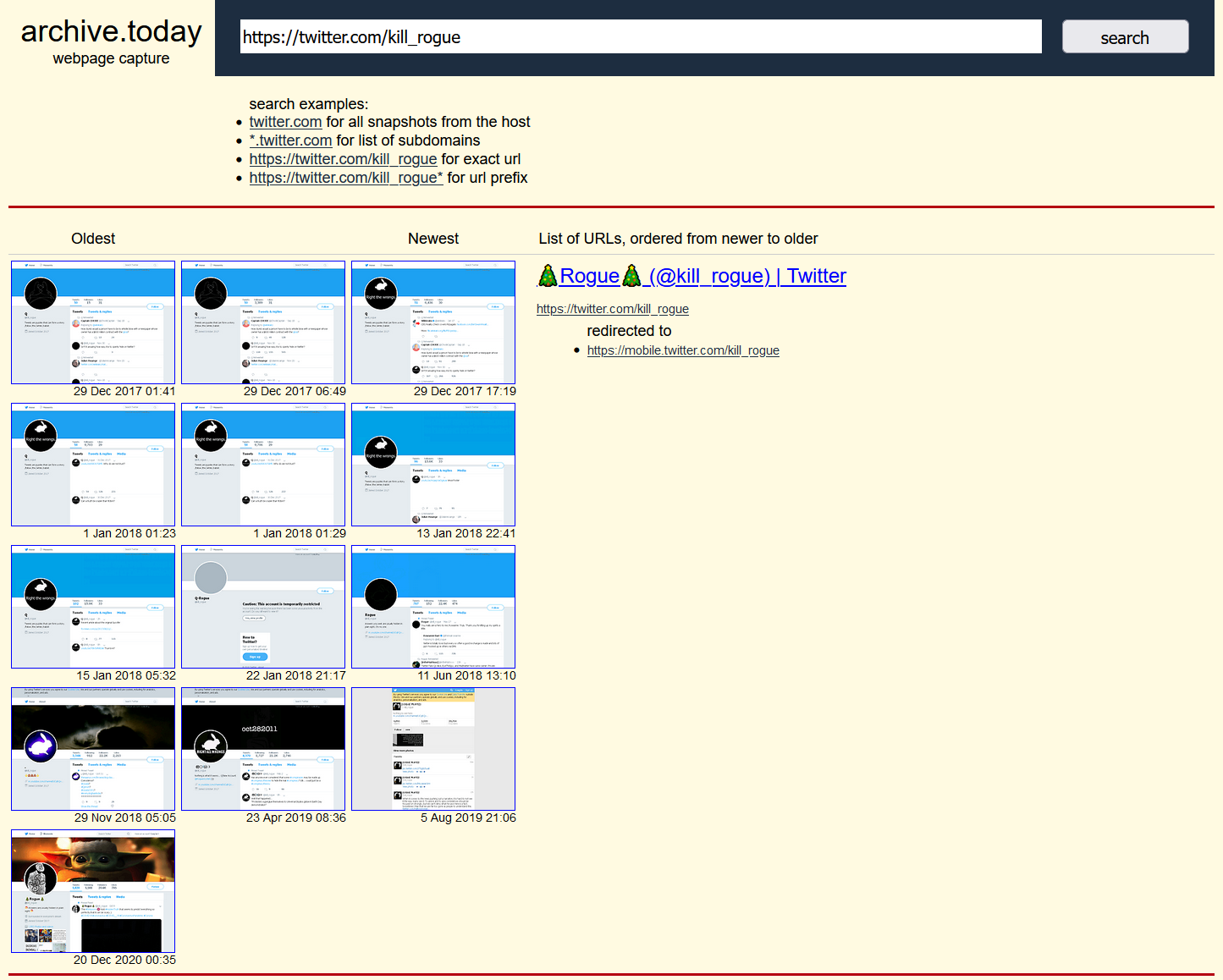Click the search button
Screen dimensions: 1223x980
1125,37
